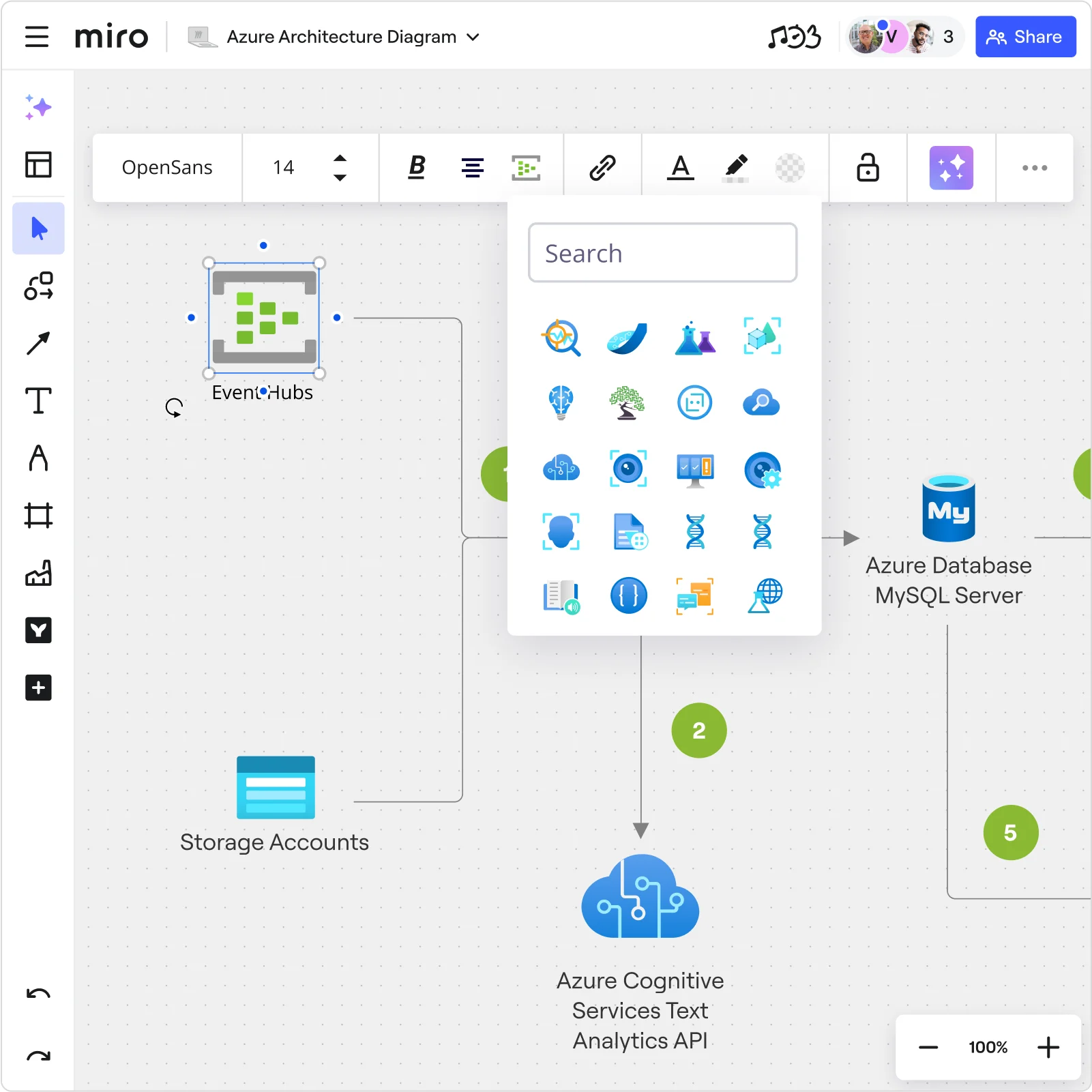Image resolution: width=1092 pixels, height=1092 pixels.
Task: Pick the eye in brackets vision icon
Action: point(628,469)
